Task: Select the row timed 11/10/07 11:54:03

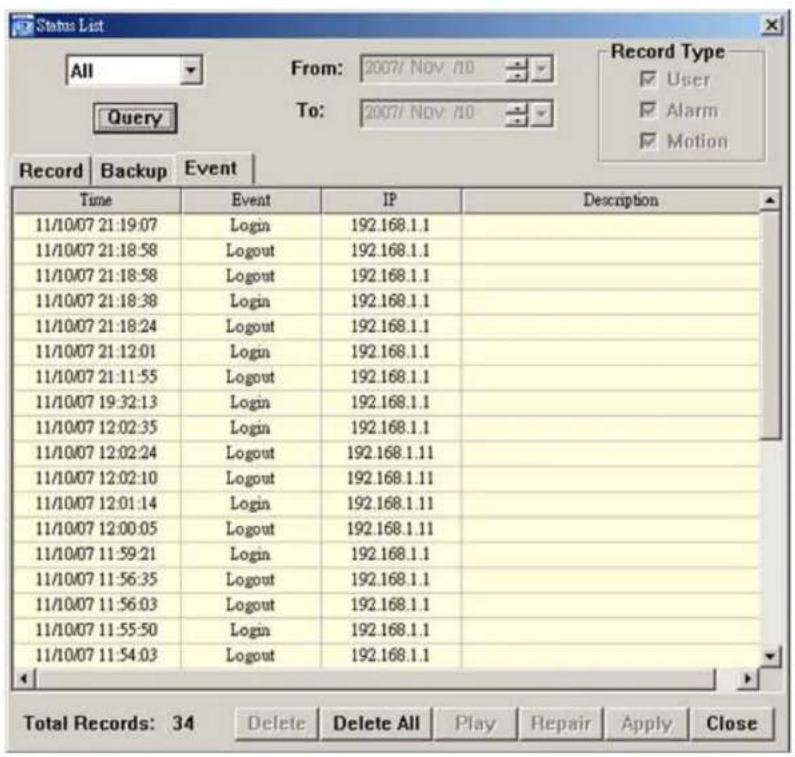Action: pos(386,656)
